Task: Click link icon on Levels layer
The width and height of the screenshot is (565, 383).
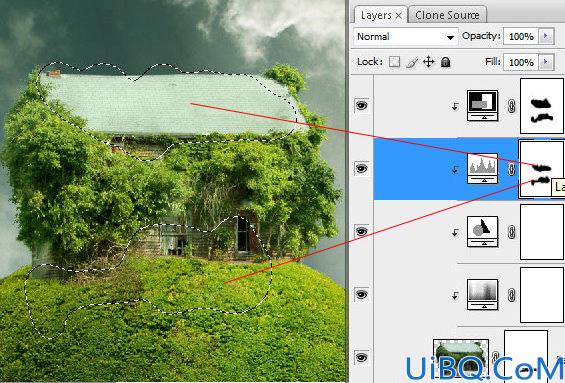Action: click(x=511, y=169)
